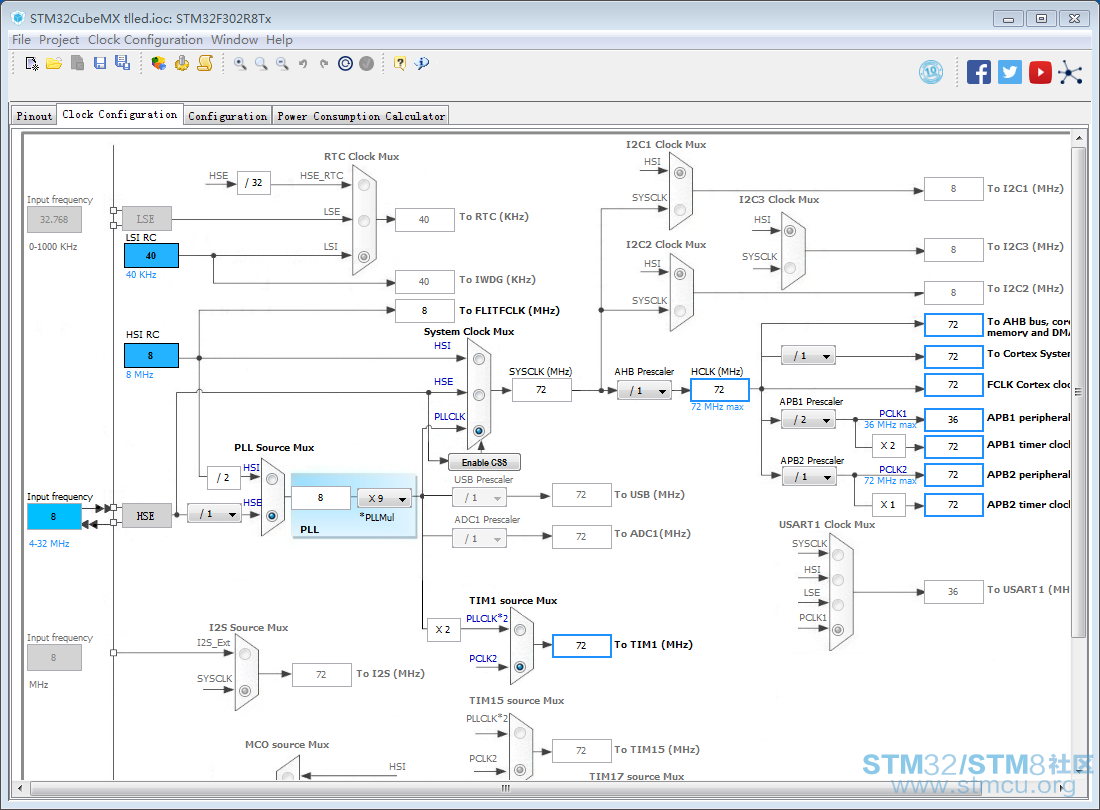Switch to the Configuration tab
This screenshot has width=1100, height=810.
[227, 116]
